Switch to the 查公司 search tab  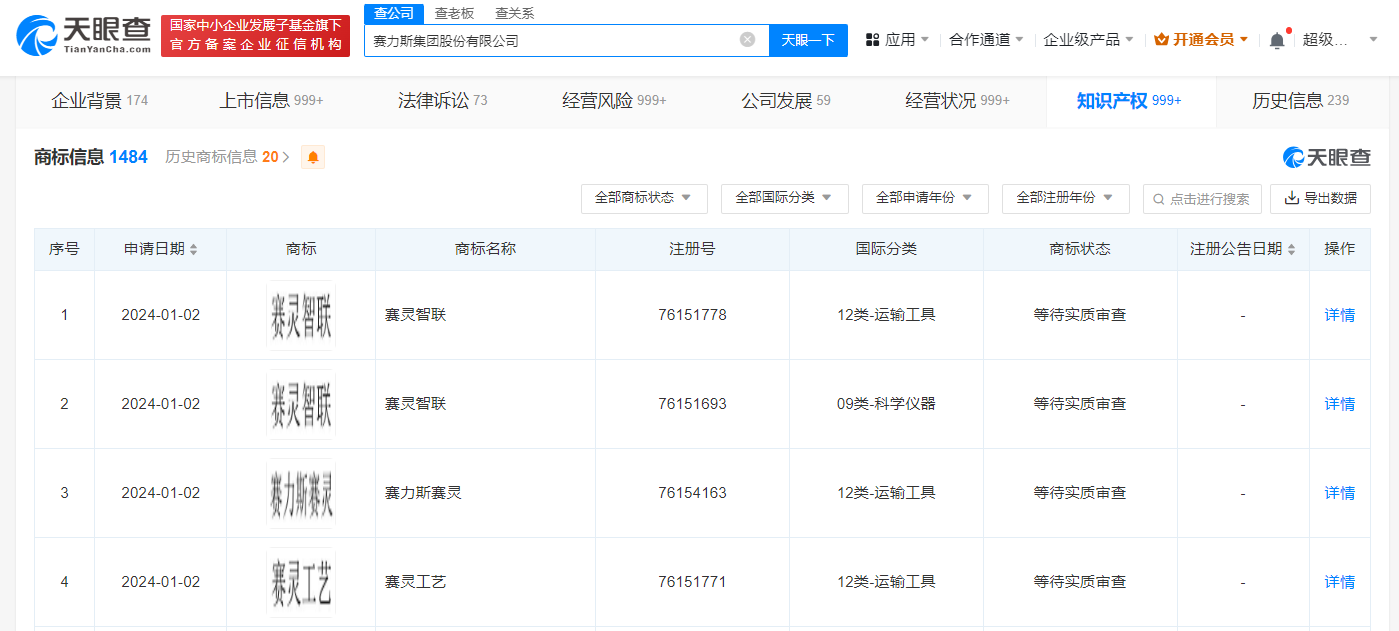click(394, 13)
